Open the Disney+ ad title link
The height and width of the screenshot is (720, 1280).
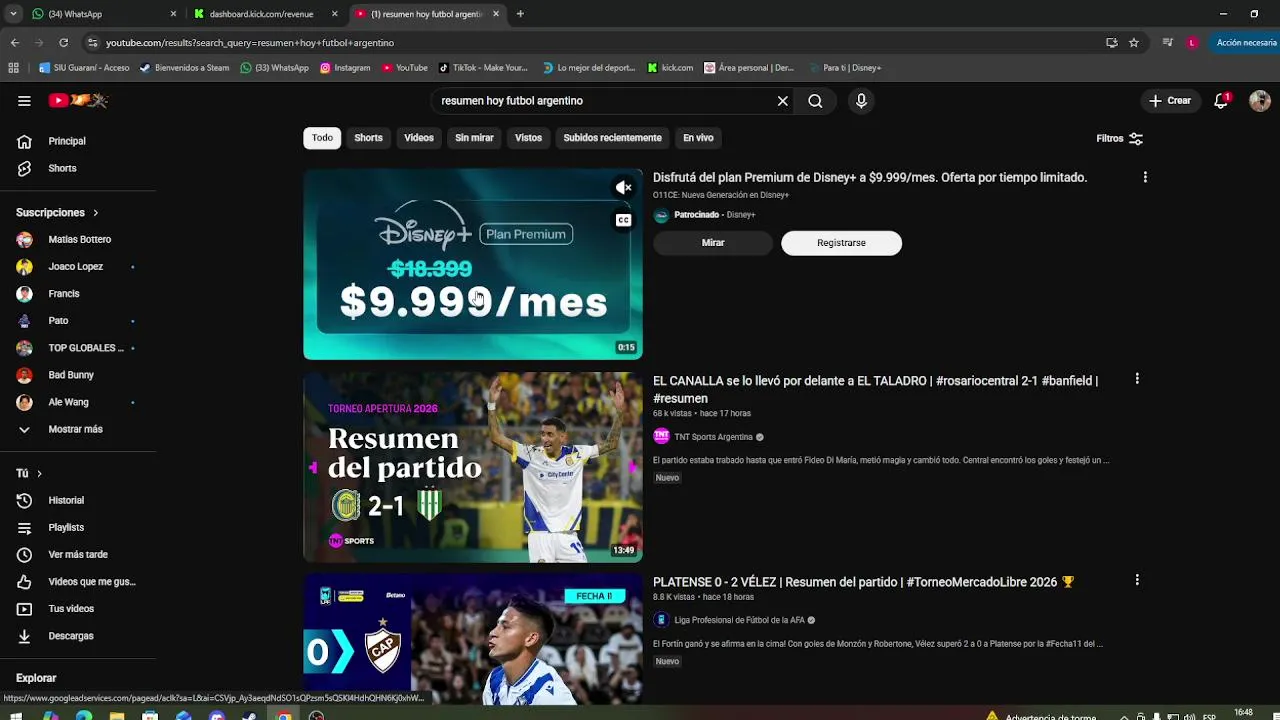pos(870,177)
